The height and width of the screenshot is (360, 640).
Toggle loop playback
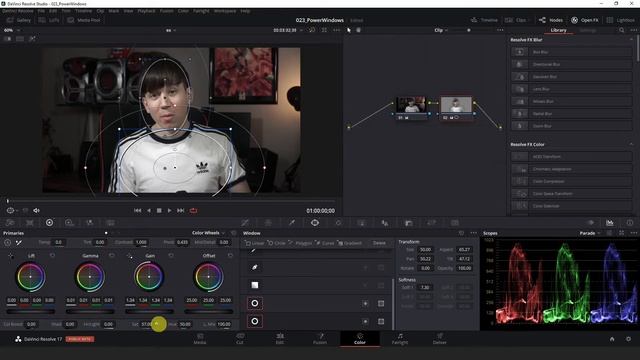pos(193,211)
